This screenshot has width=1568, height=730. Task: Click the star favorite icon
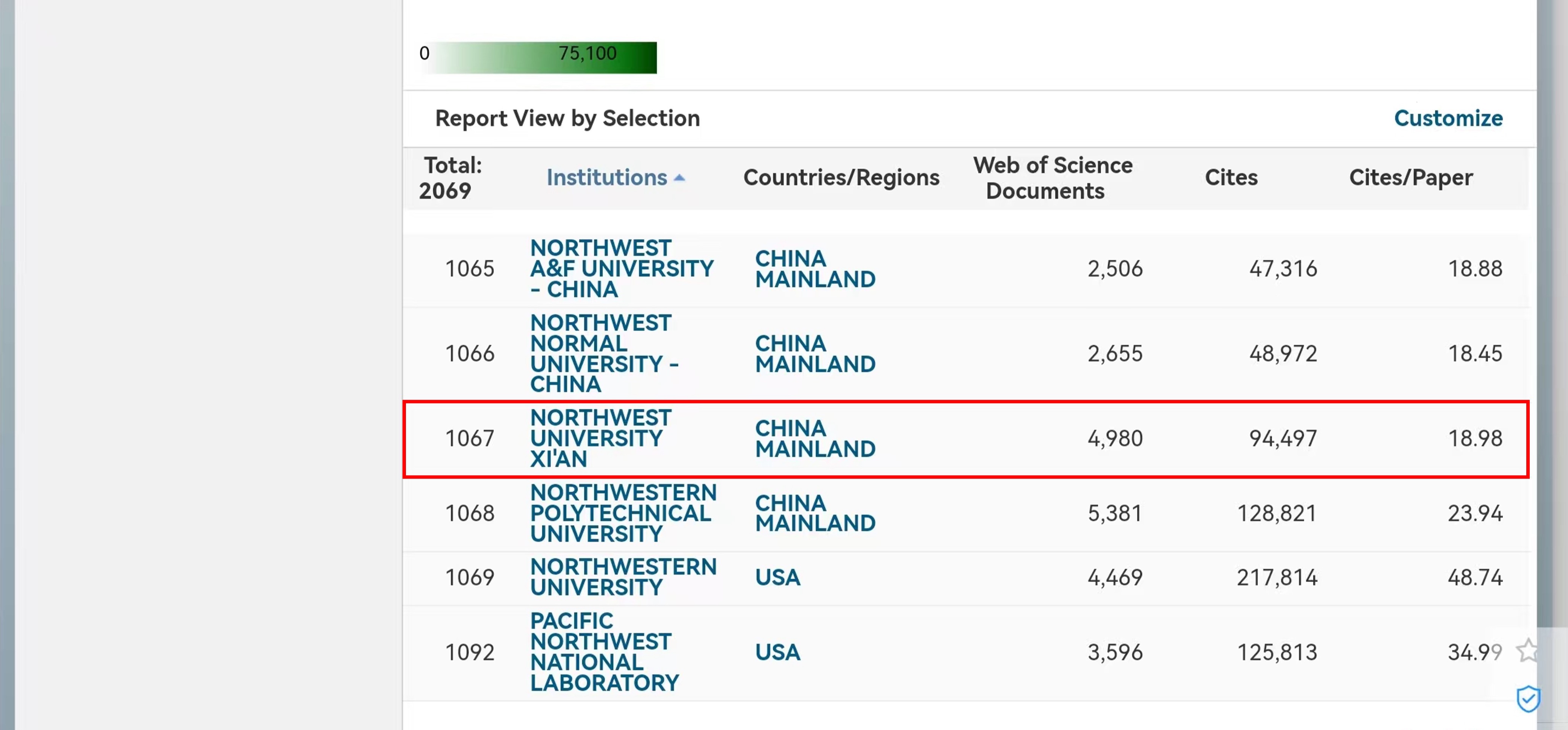tap(1527, 650)
